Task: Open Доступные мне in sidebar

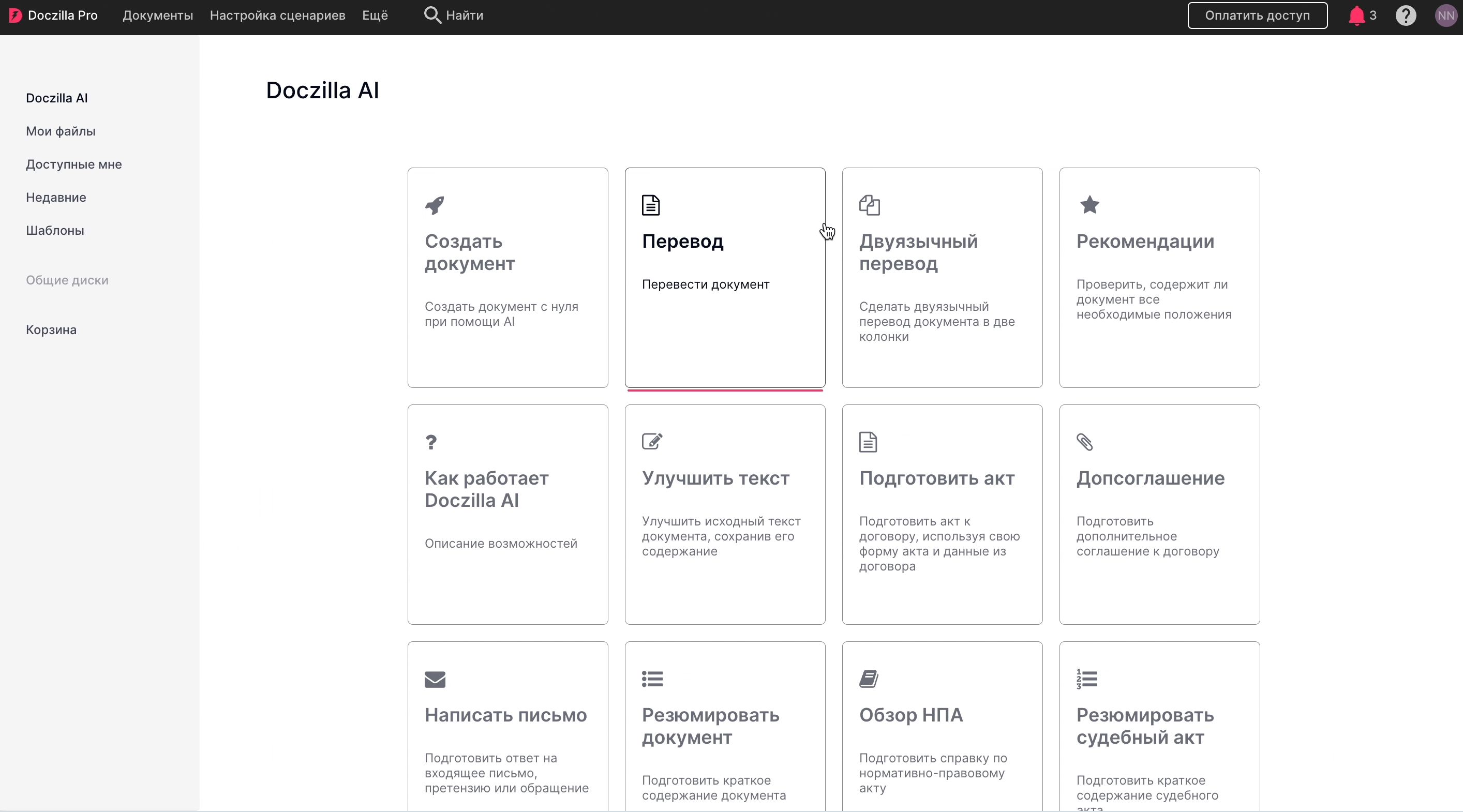Action: pos(74,164)
